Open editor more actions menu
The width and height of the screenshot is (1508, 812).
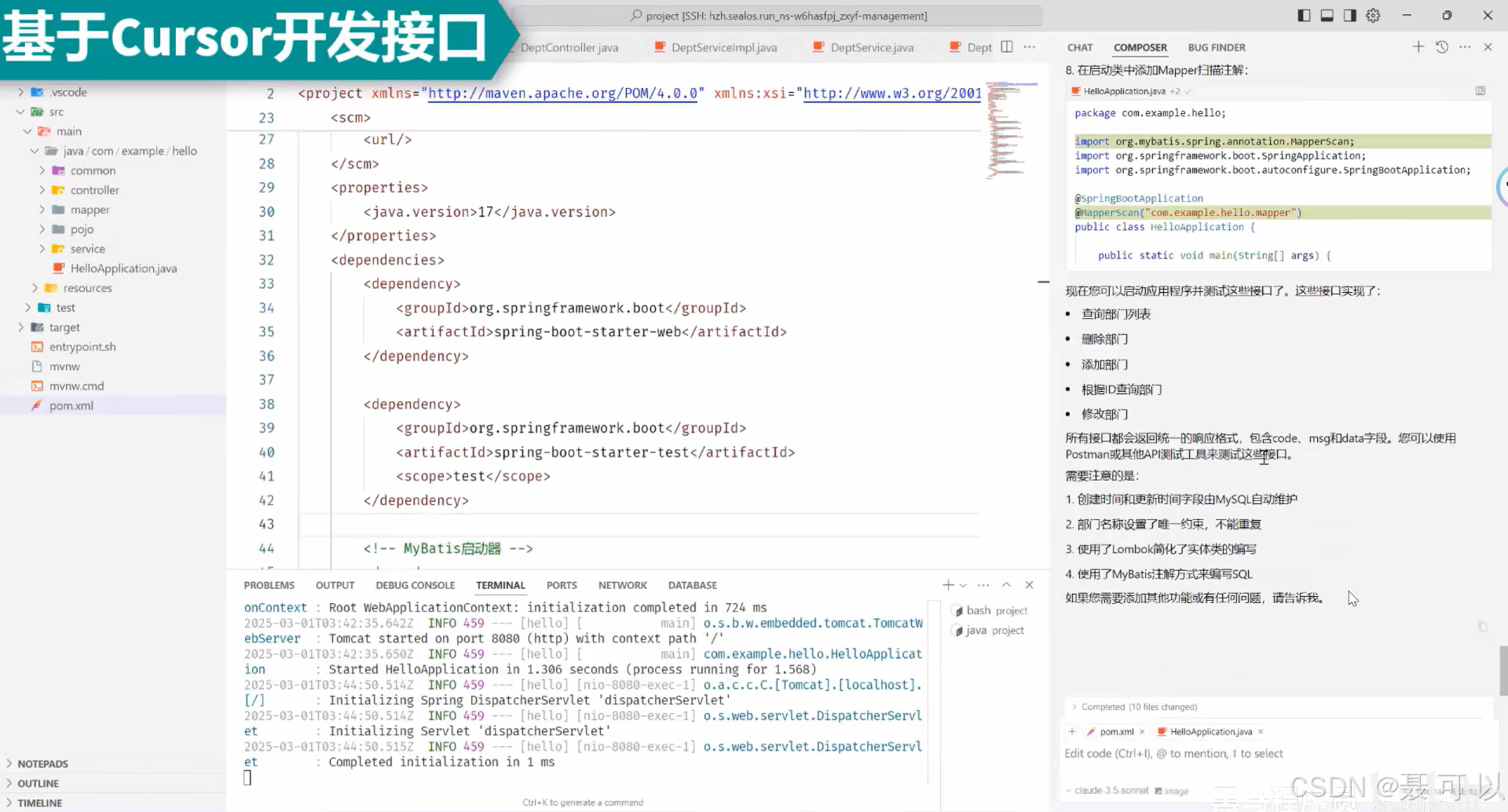click(1030, 47)
